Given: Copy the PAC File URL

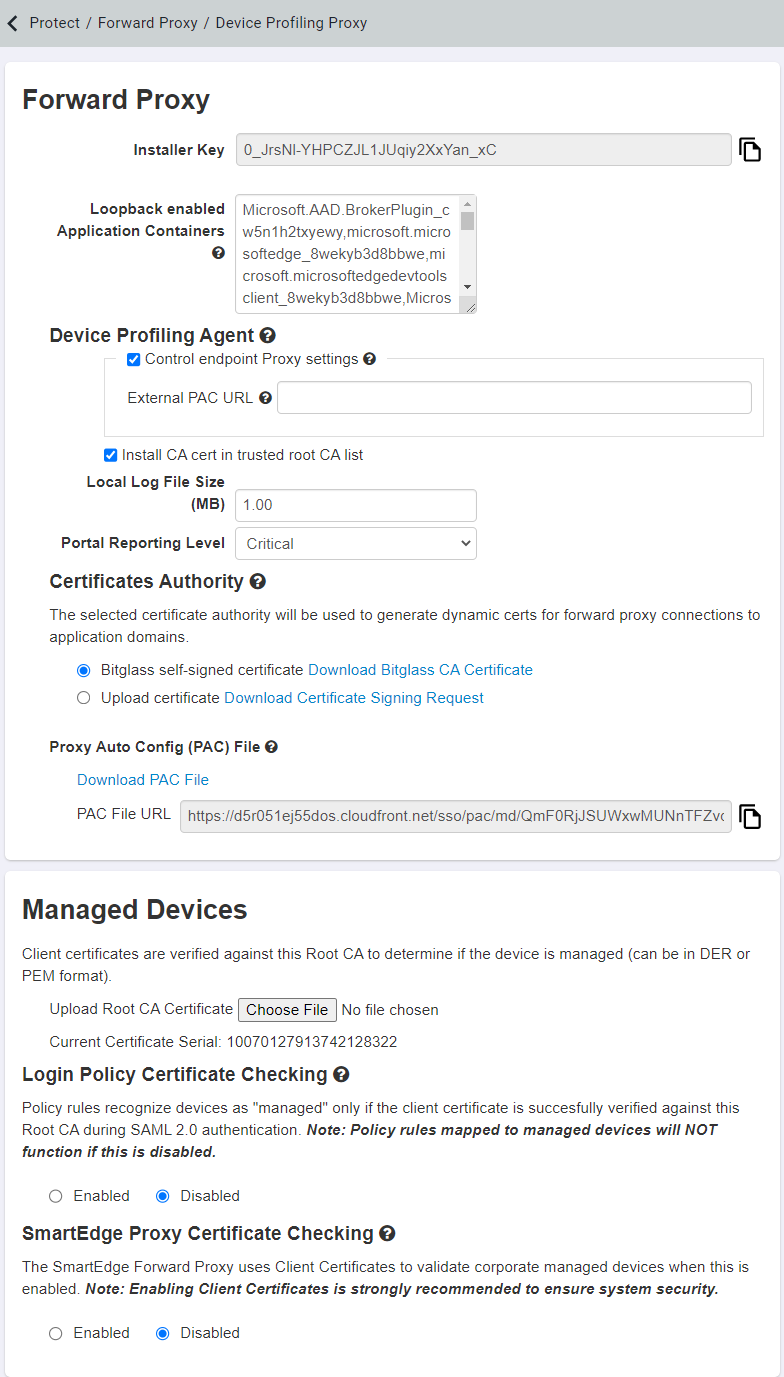Looking at the screenshot, I should 750,816.
